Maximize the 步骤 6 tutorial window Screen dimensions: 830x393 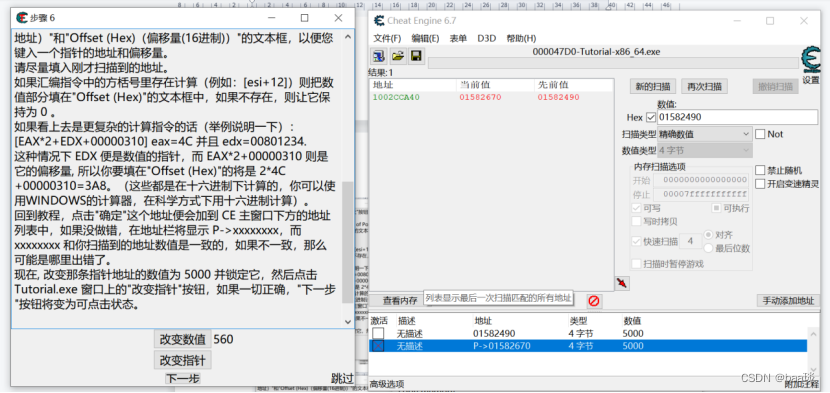[304, 17]
